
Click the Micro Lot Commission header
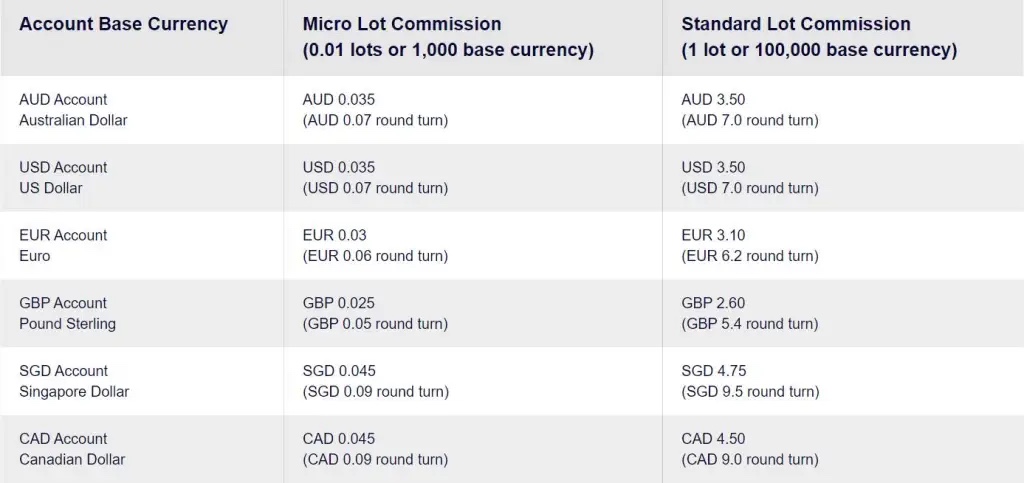[x=402, y=24]
